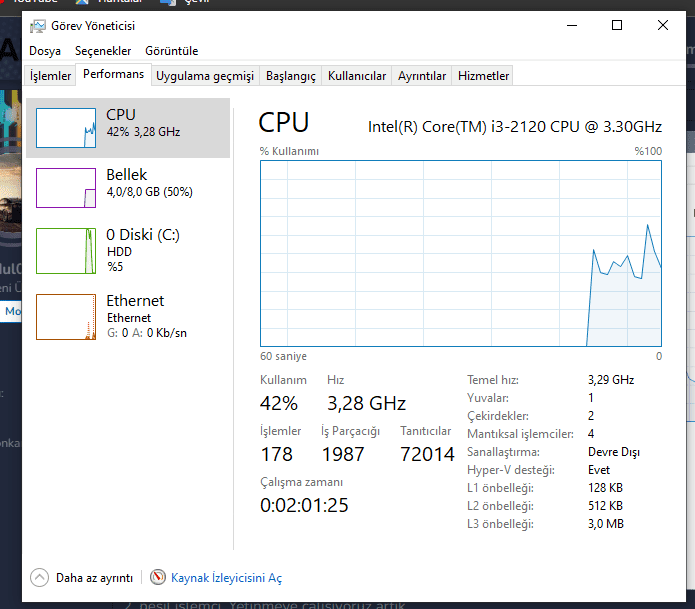The height and width of the screenshot is (609, 695).
Task: Switch to the Hizmetler tab
Action: [483, 76]
